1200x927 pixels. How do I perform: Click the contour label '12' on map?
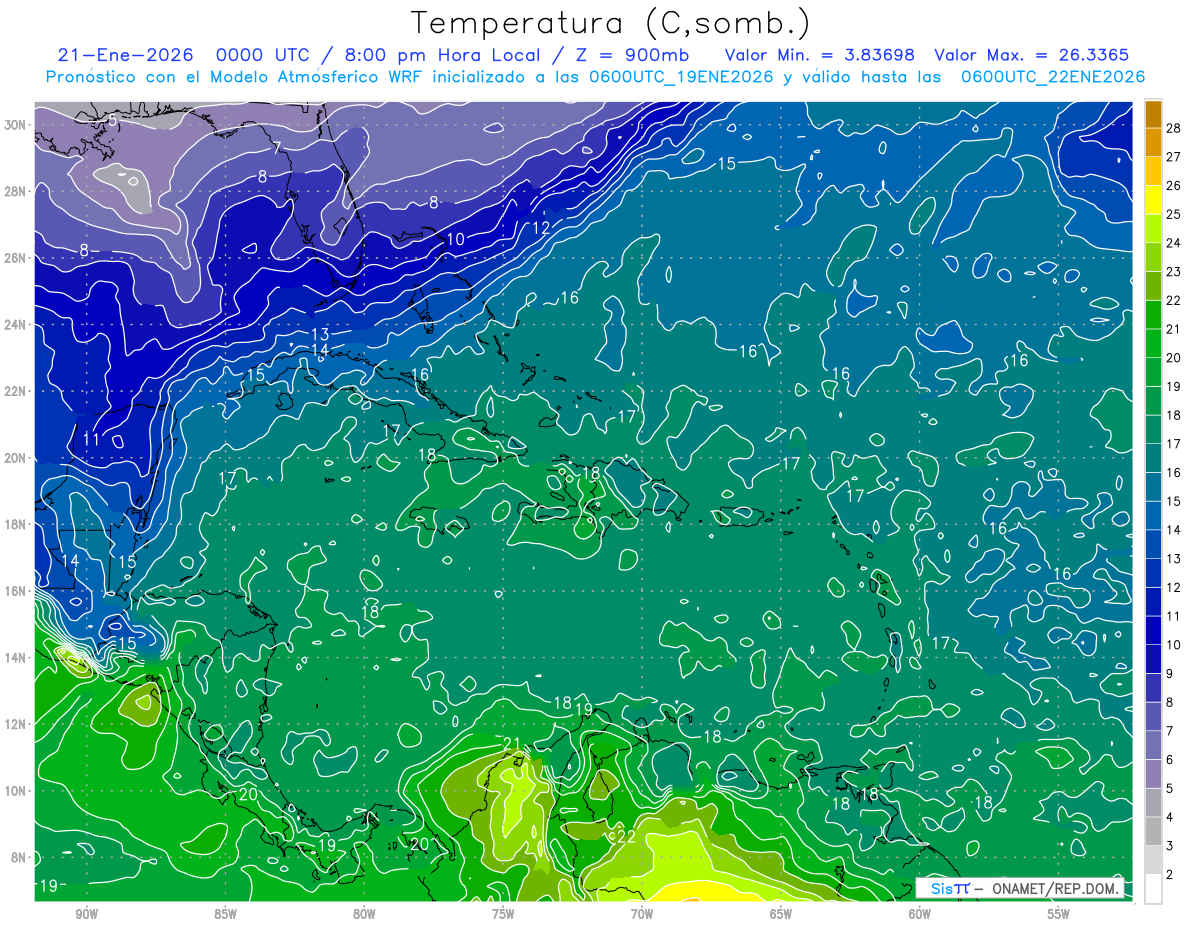click(x=541, y=227)
